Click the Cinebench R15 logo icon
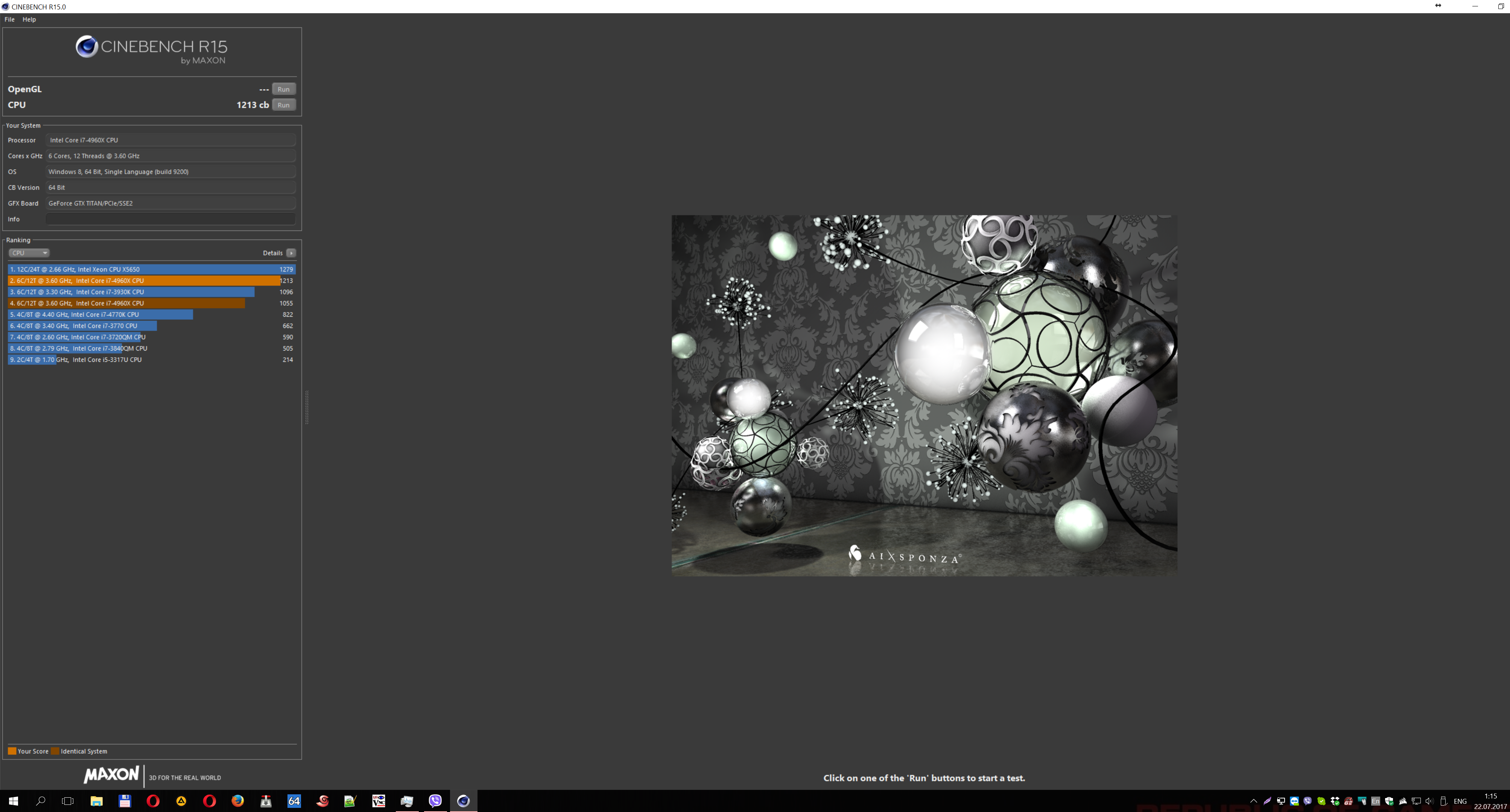This screenshot has width=1510, height=812. click(87, 46)
